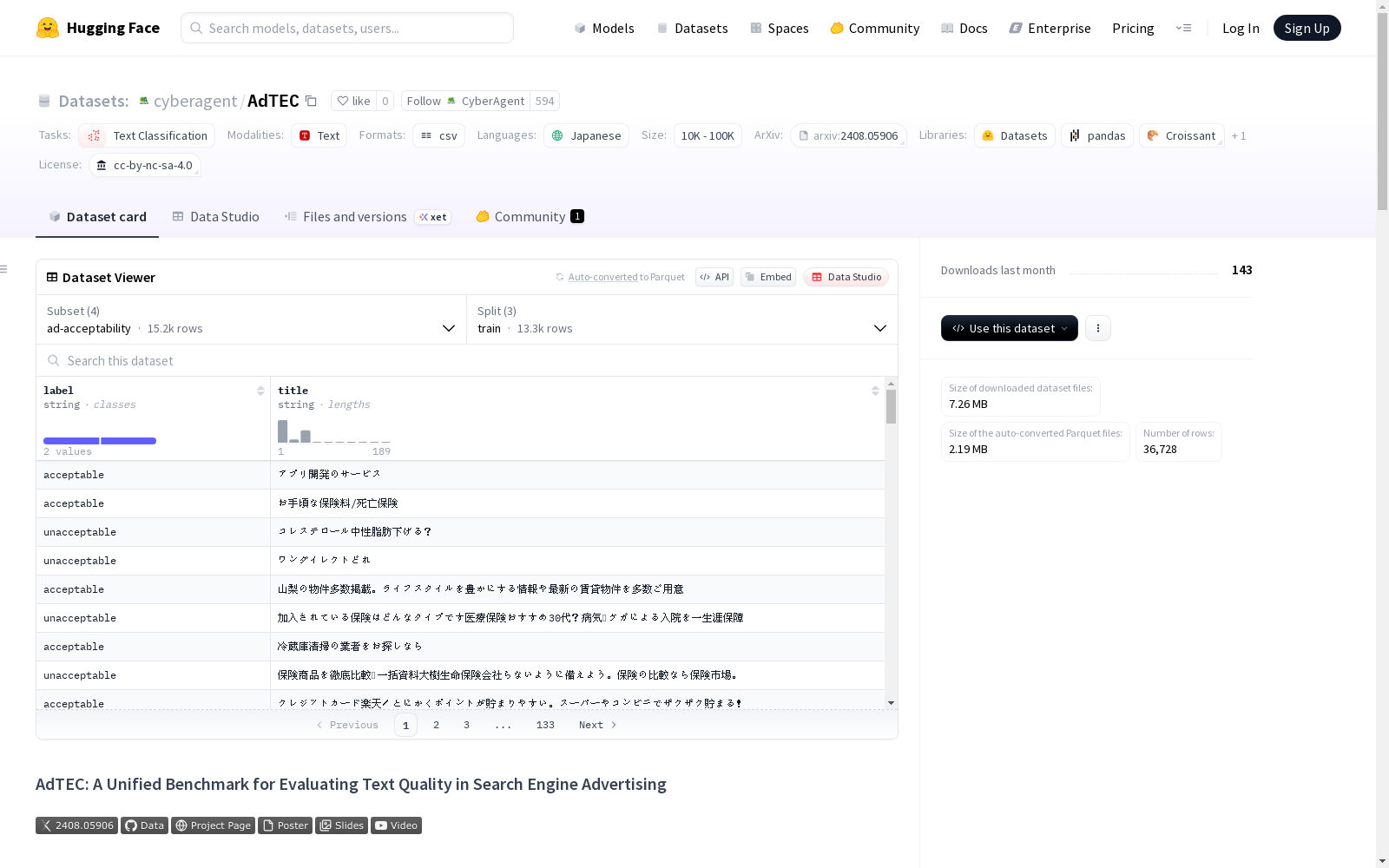Click the Sign Up button
This screenshot has height=868, width=1389.
click(x=1307, y=28)
